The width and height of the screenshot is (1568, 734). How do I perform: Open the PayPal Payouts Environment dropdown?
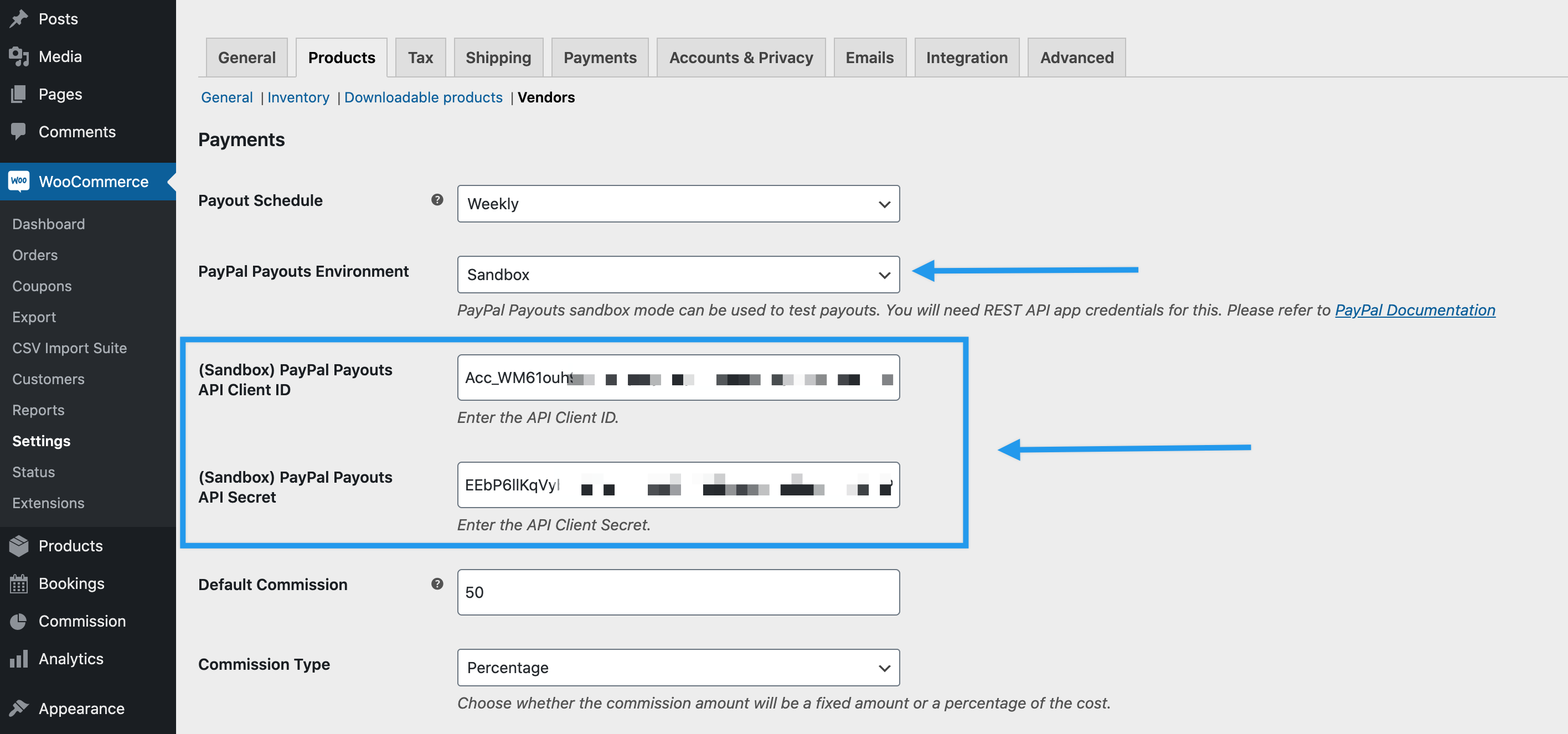click(x=678, y=275)
